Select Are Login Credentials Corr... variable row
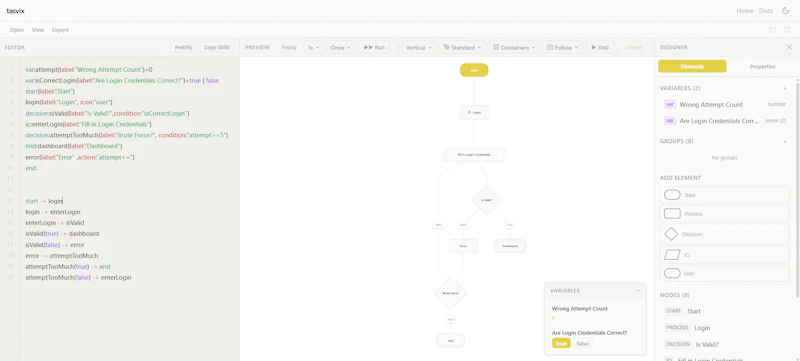 (x=724, y=121)
